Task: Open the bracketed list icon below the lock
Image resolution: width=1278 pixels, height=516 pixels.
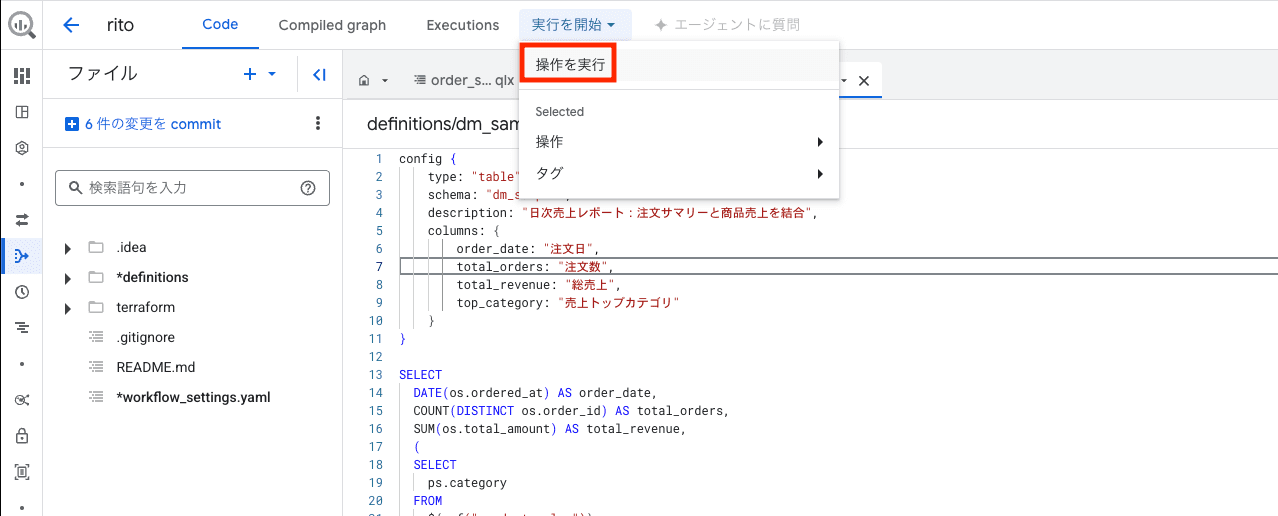Action: [22, 471]
